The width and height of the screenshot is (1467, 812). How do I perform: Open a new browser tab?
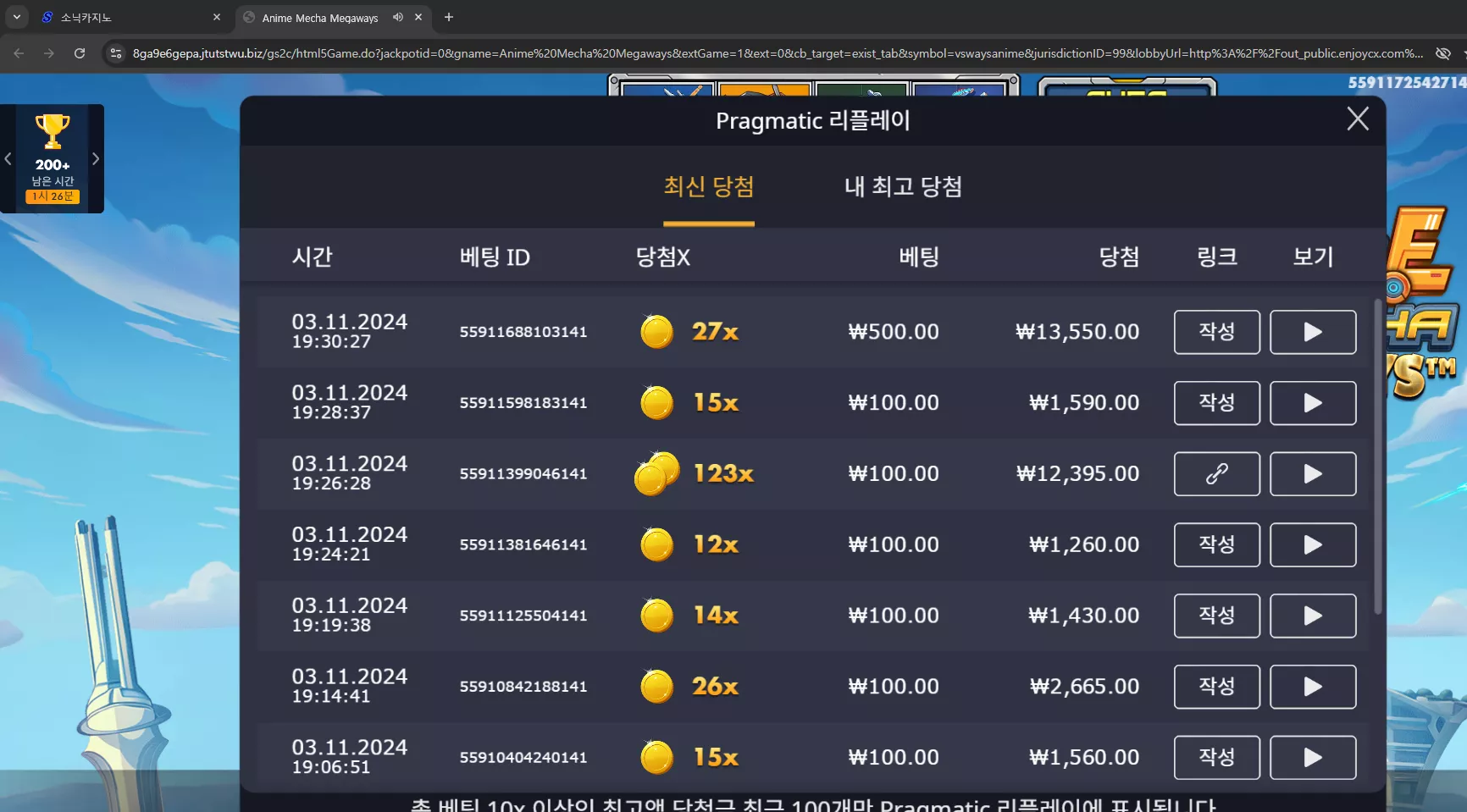point(449,17)
